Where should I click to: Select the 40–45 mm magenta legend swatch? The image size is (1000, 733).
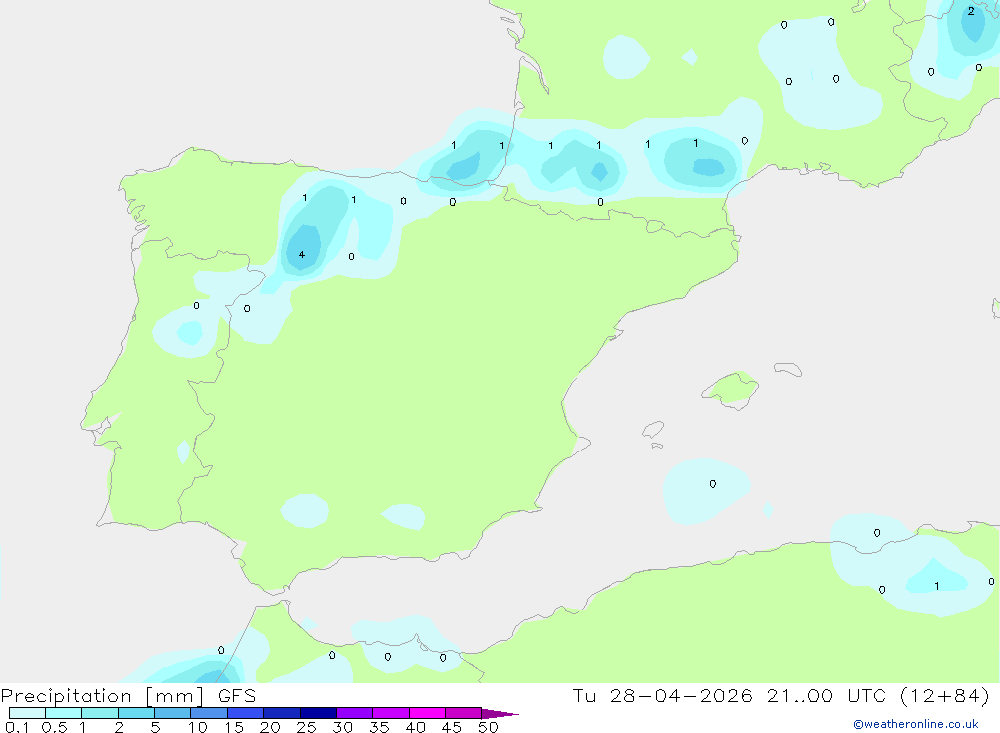[x=427, y=713]
